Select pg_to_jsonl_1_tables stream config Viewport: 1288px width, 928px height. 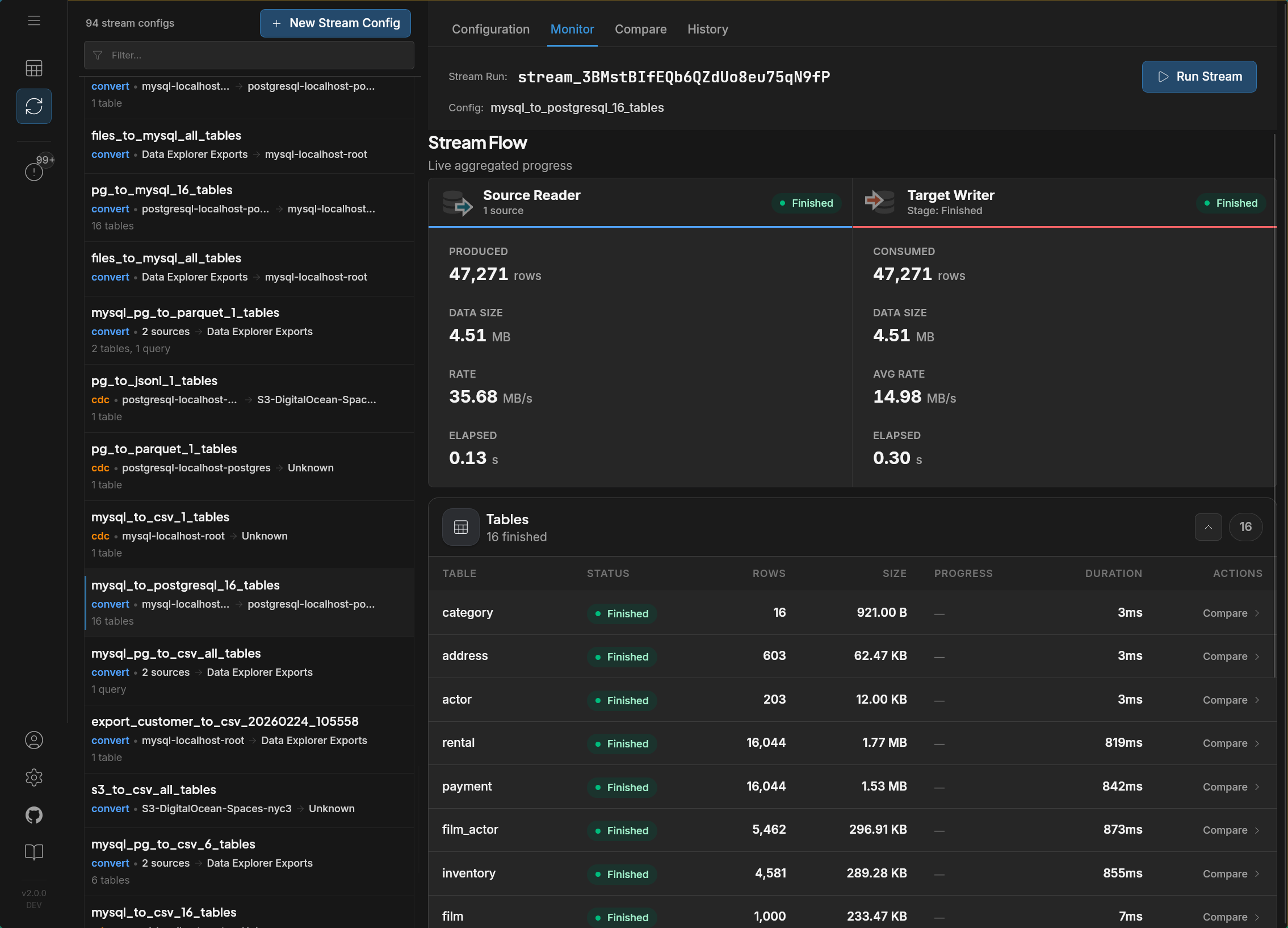[x=249, y=398]
